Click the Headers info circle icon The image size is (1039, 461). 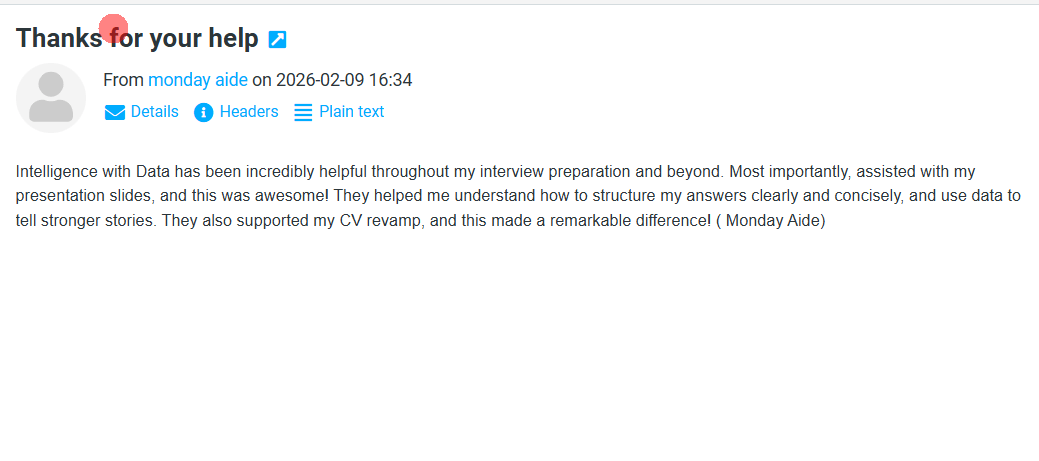204,112
